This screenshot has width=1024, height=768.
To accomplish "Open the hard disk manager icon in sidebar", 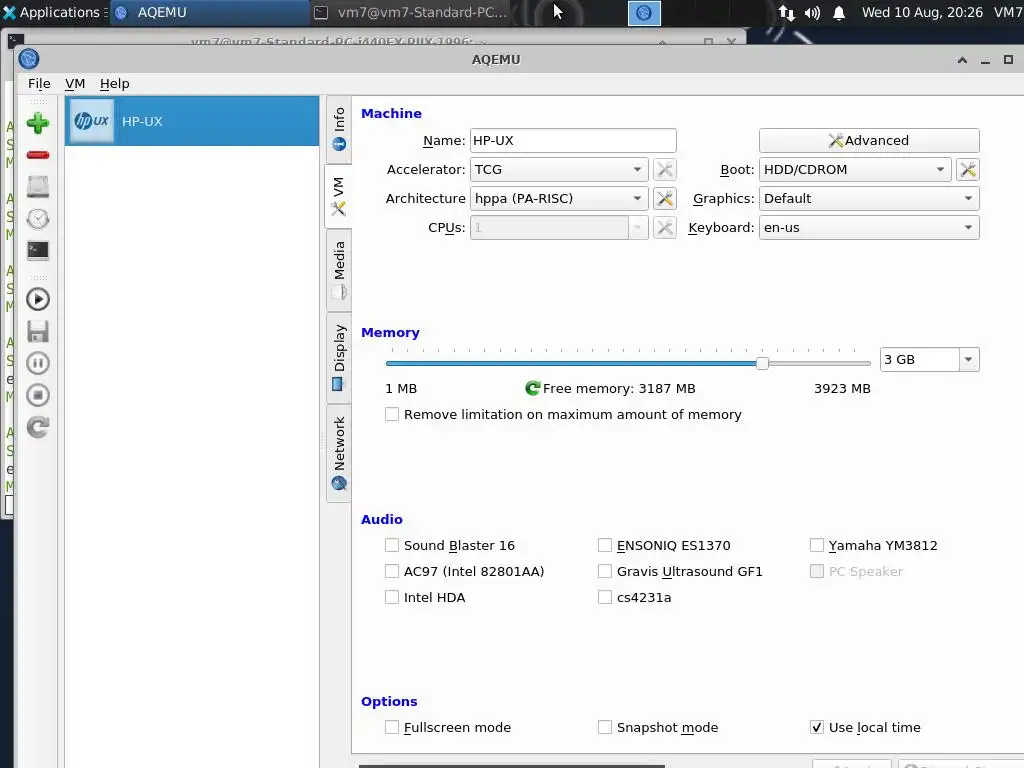I will pyautogui.click(x=38, y=187).
